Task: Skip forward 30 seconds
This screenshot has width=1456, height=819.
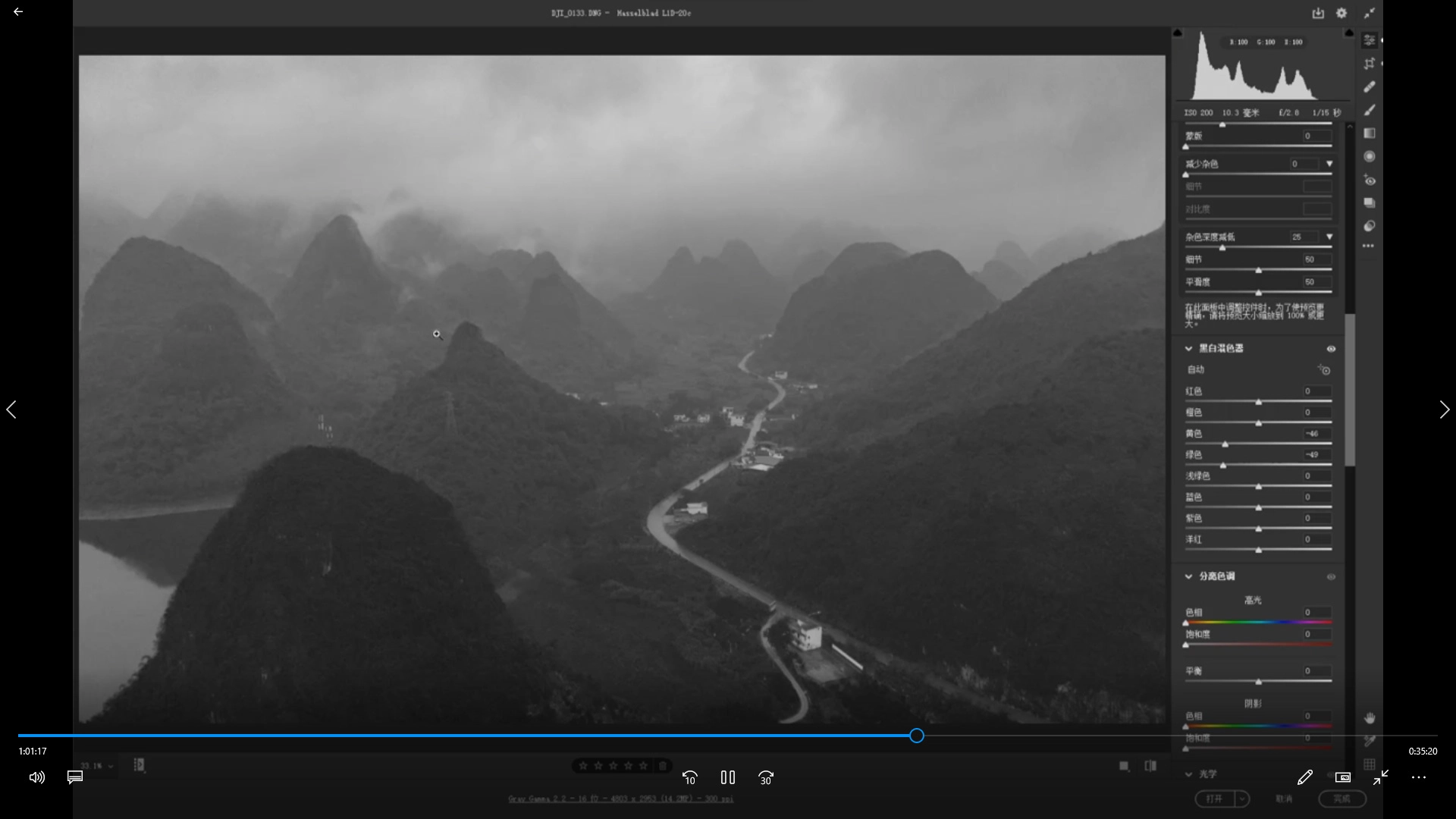Action: point(766,777)
